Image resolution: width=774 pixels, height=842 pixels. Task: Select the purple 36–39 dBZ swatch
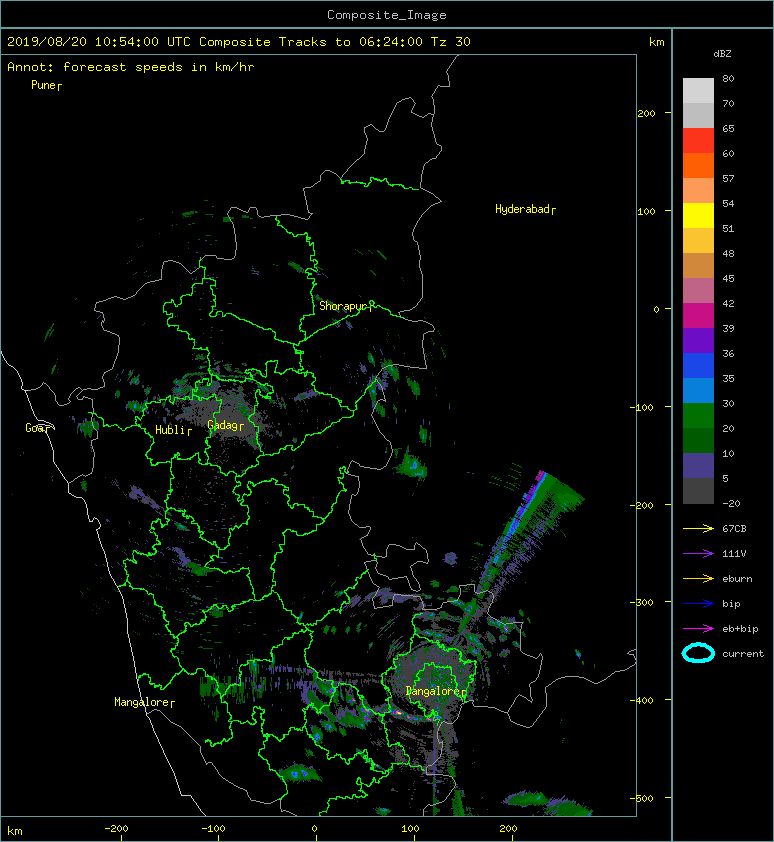pos(698,340)
